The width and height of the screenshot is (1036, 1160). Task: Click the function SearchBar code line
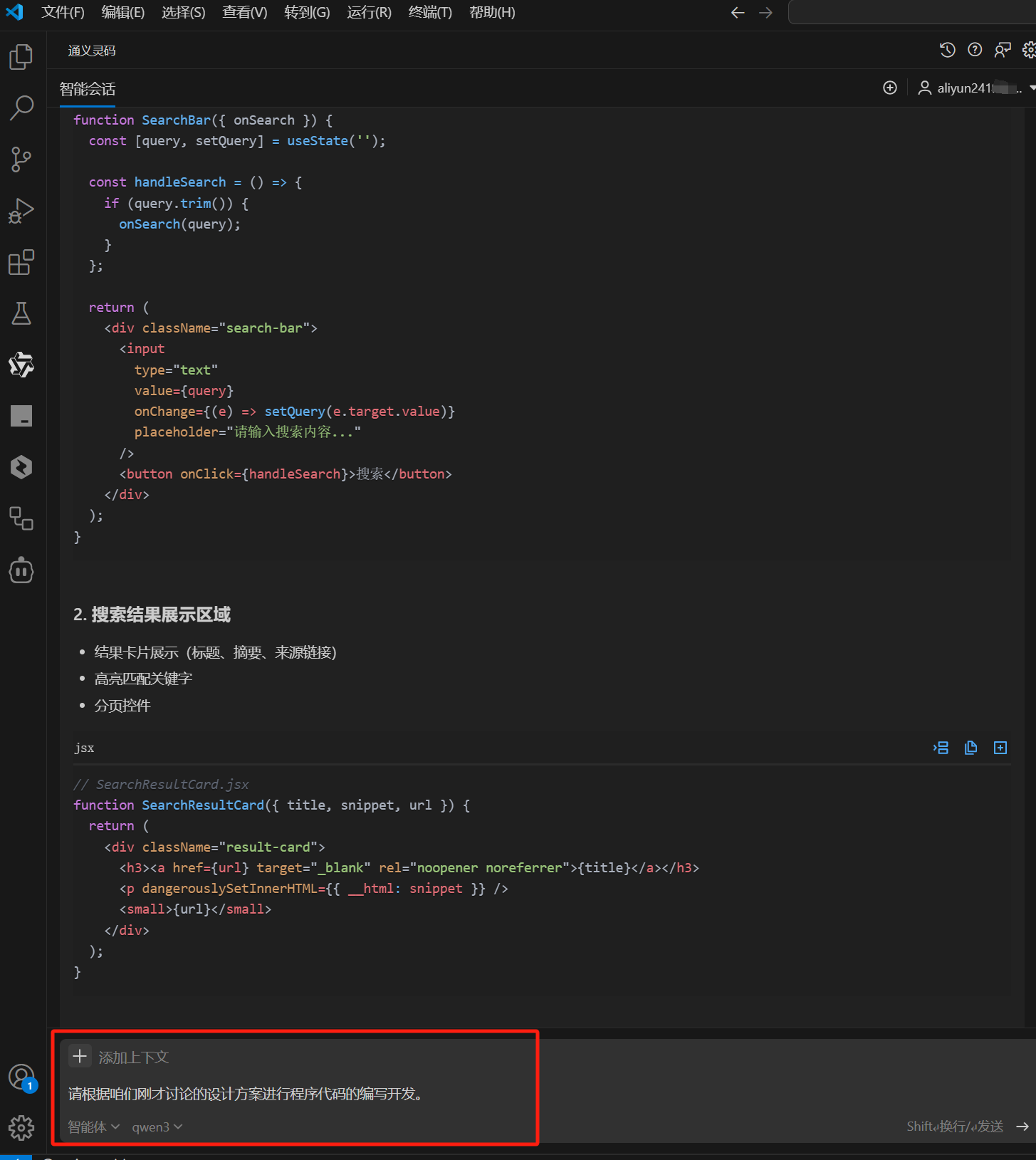coord(203,120)
